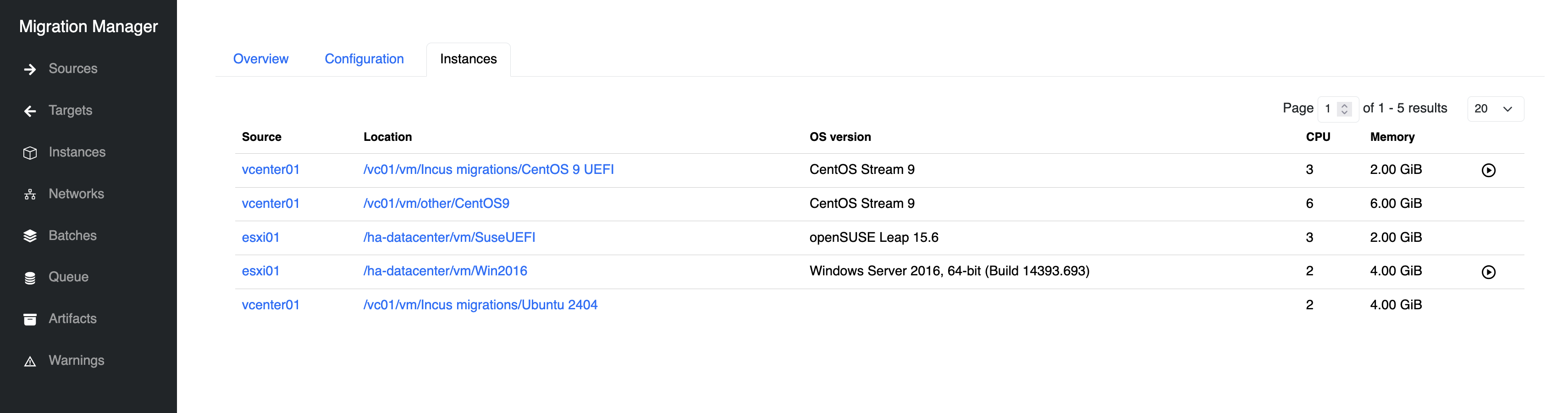Select the Instances tab
Image resolution: width=1568 pixels, height=413 pixels.
click(468, 59)
